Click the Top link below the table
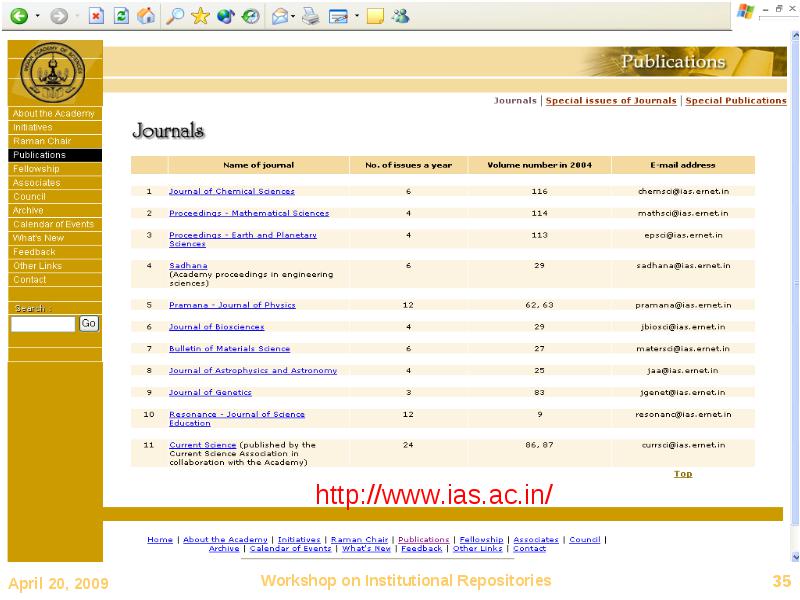 pos(683,474)
